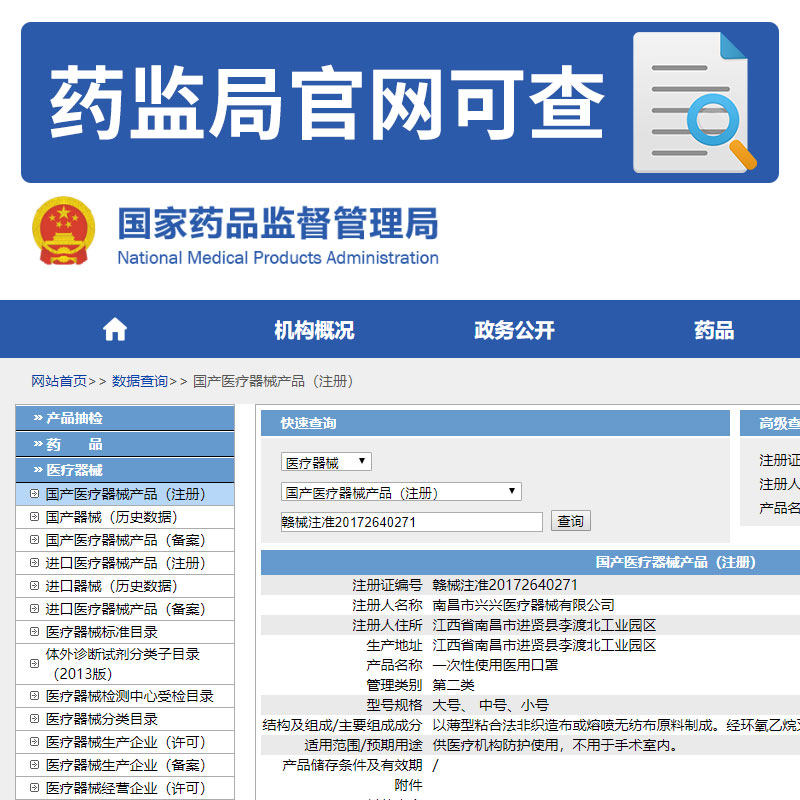Open 医疗器械生产企业（备案）

pyautogui.click(x=125, y=765)
